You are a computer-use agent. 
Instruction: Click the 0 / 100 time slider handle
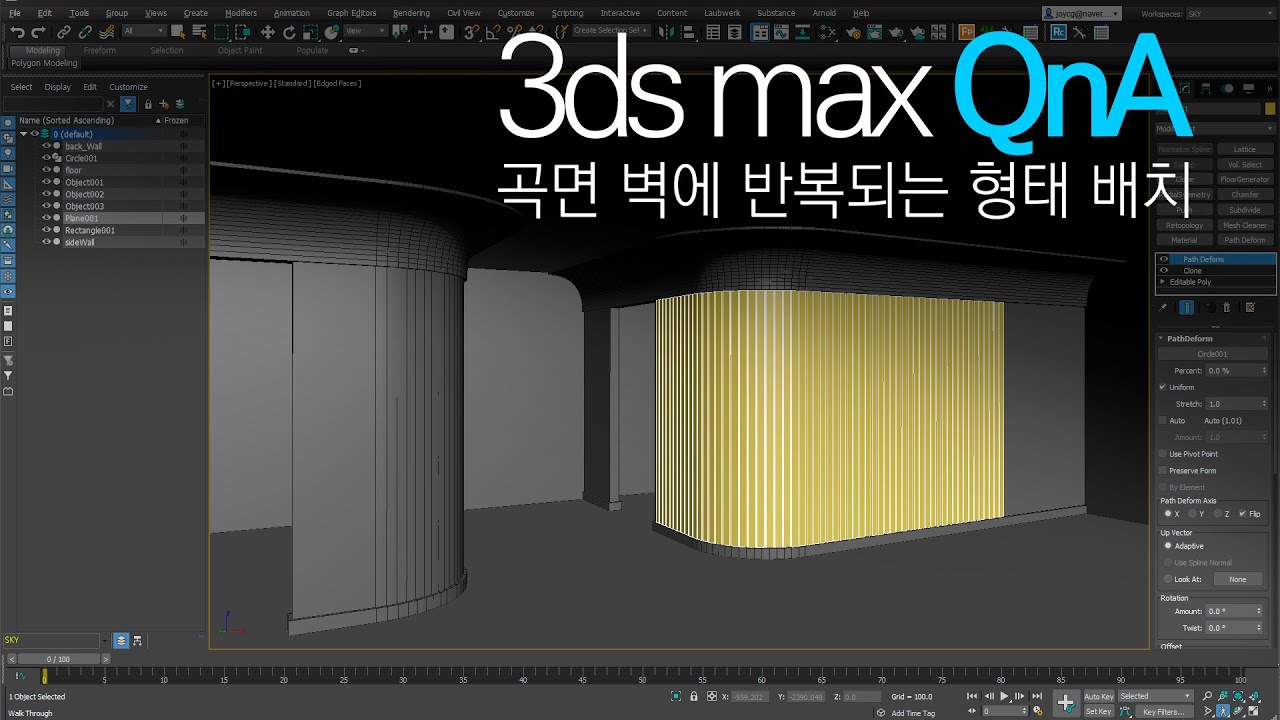pos(58,659)
